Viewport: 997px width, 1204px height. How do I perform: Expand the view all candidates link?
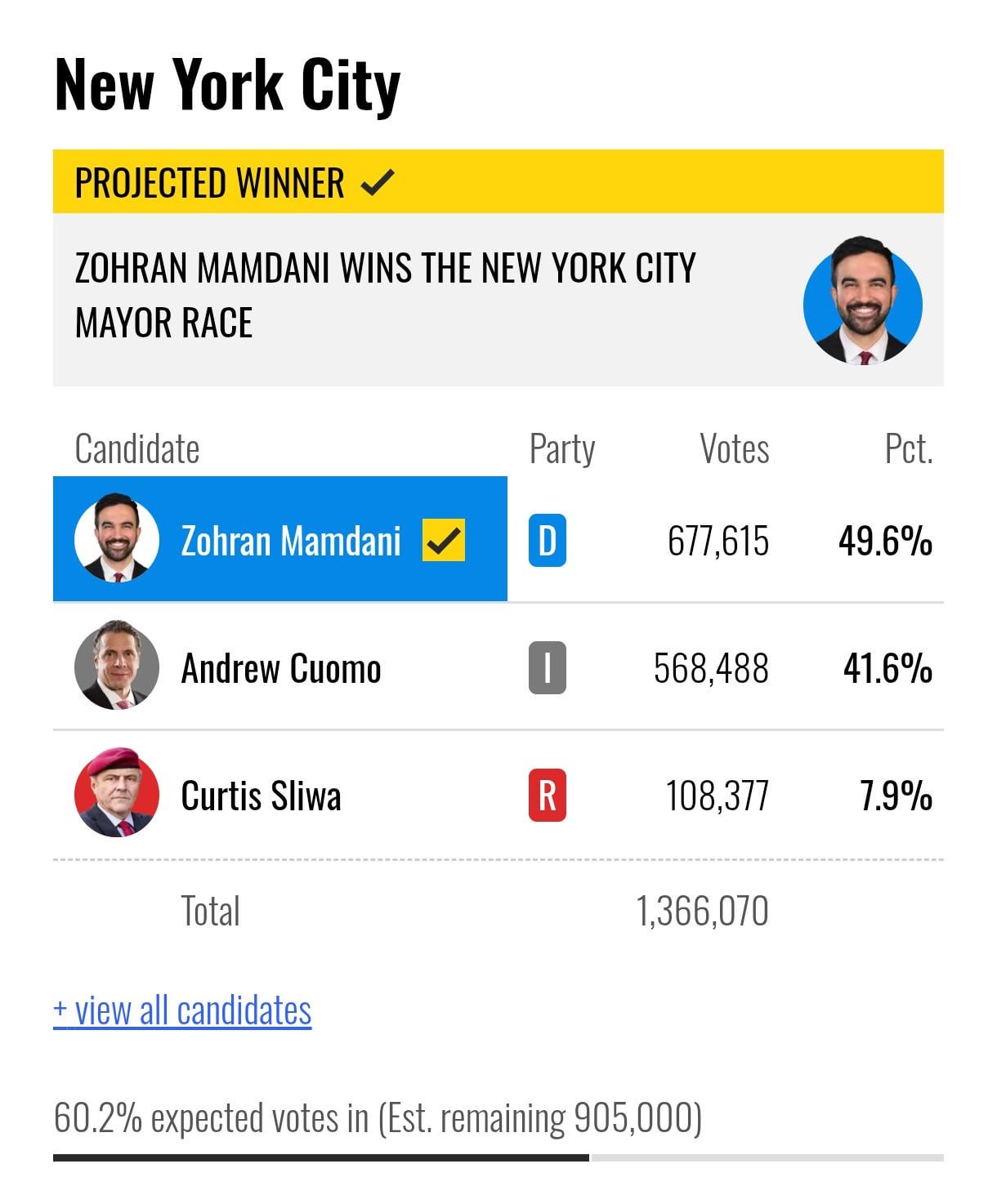tap(182, 1010)
